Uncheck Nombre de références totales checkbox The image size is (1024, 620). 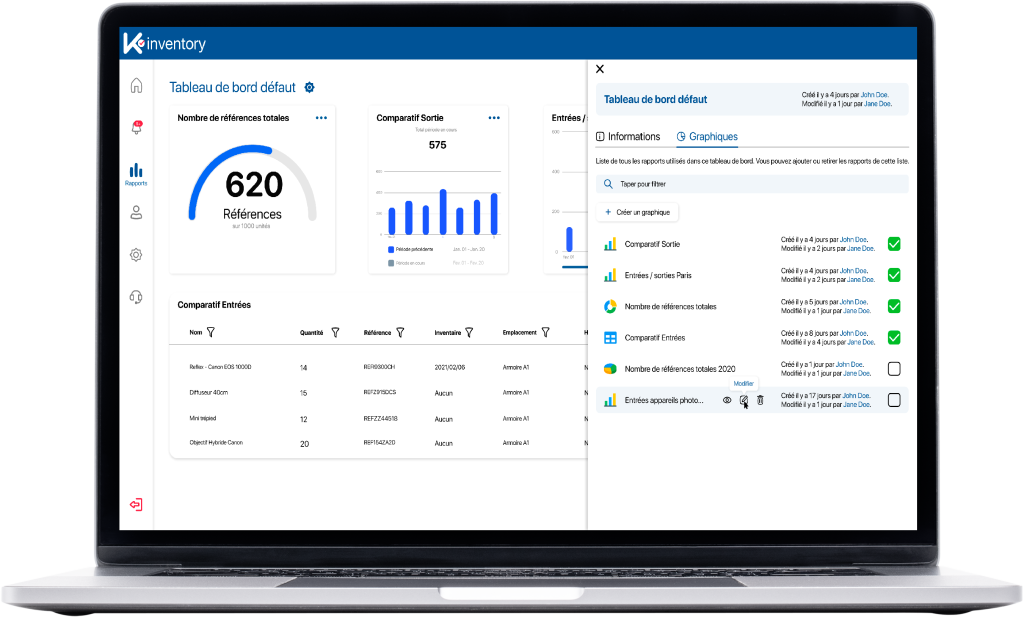point(894,306)
